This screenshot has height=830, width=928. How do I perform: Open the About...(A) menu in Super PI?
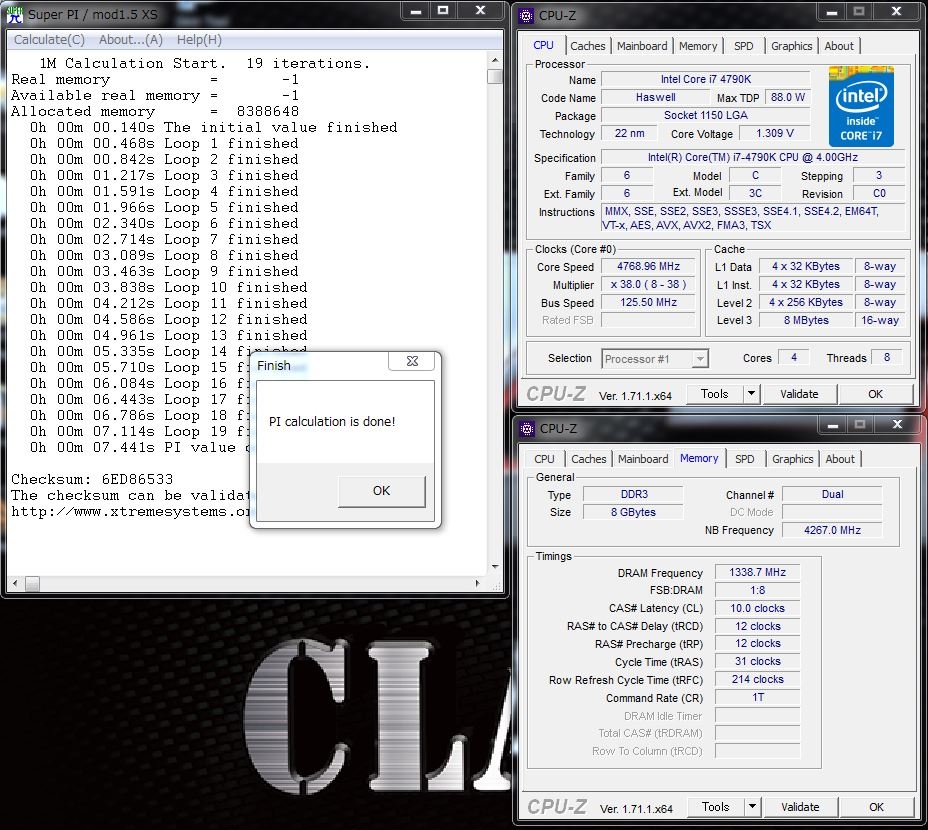coord(131,40)
